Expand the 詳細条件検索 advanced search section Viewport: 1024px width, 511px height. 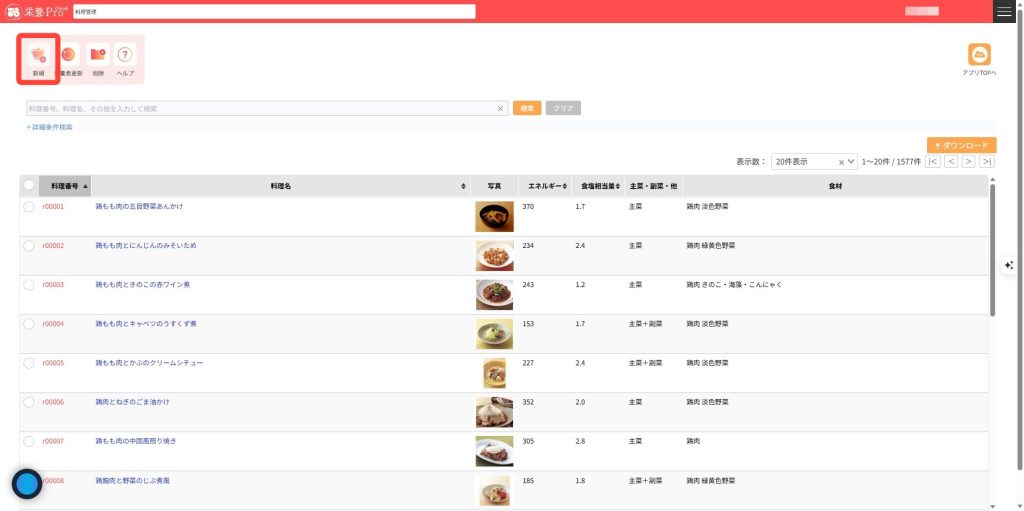pos(50,127)
